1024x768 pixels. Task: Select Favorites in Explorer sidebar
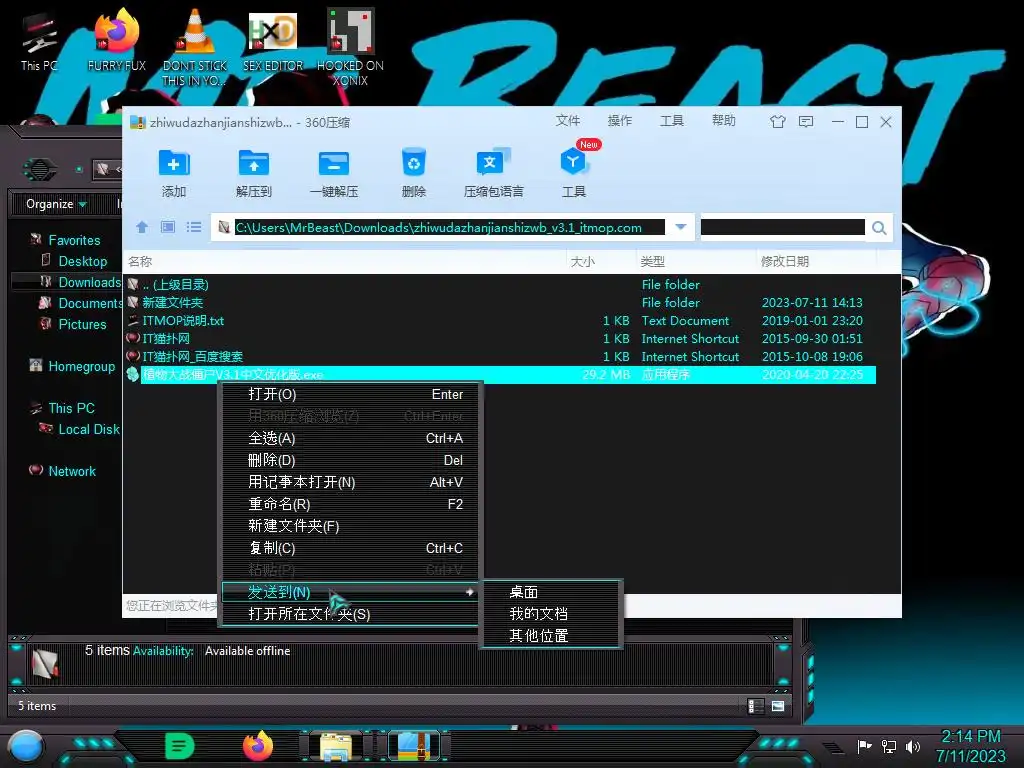pos(74,240)
